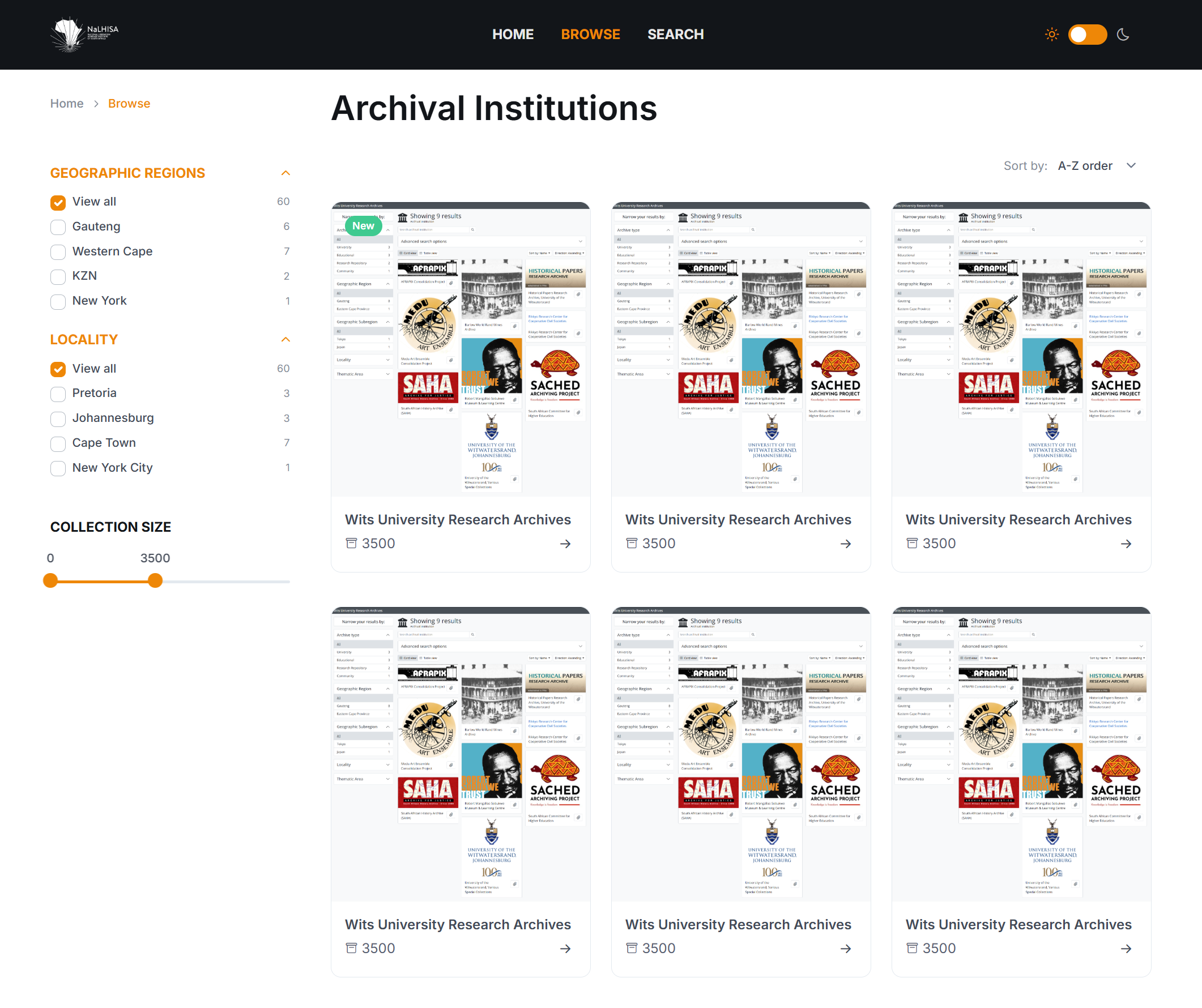Viewport: 1202px width, 1008px height.
Task: Check the New York region filter
Action: click(58, 301)
